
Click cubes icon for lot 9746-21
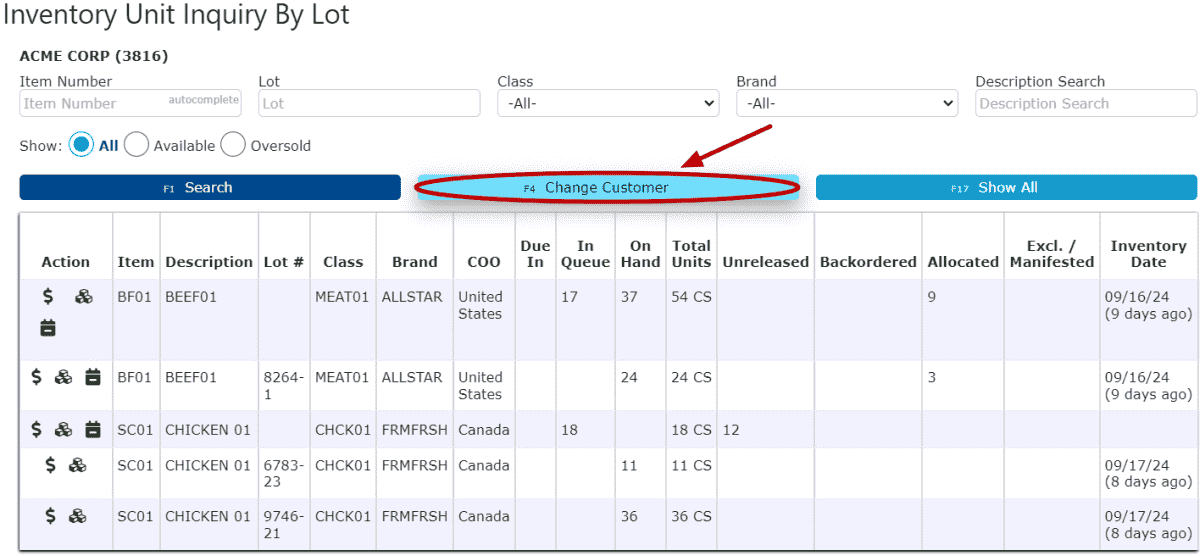(78, 516)
